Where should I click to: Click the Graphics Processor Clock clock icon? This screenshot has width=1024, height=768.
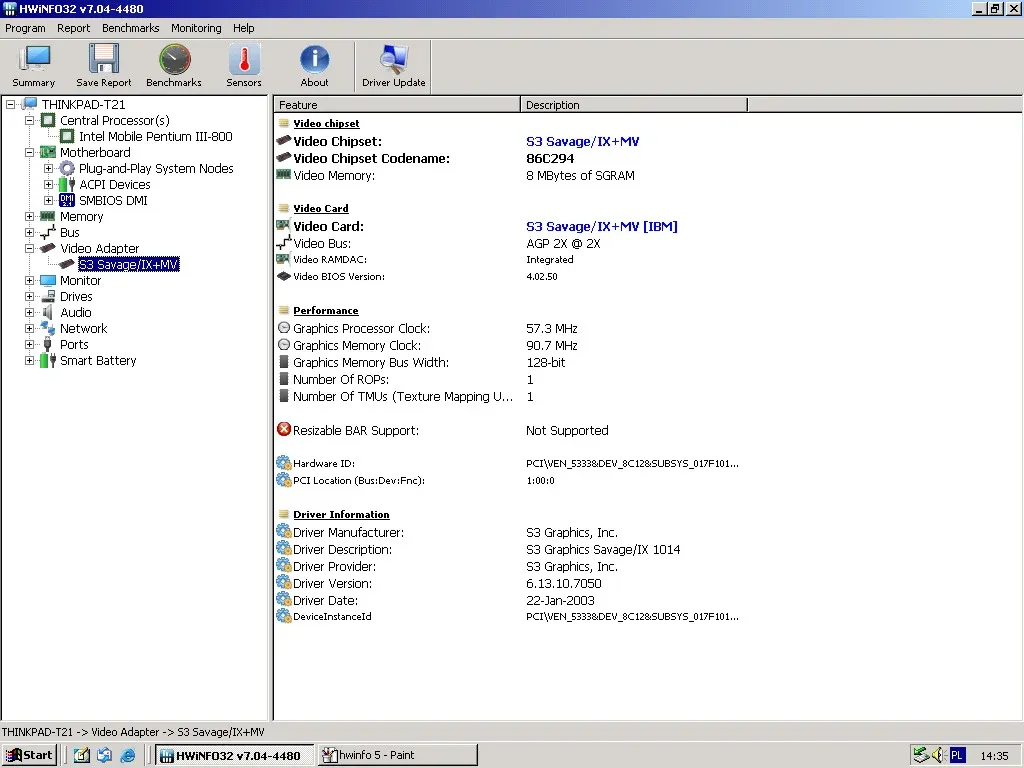click(x=284, y=328)
